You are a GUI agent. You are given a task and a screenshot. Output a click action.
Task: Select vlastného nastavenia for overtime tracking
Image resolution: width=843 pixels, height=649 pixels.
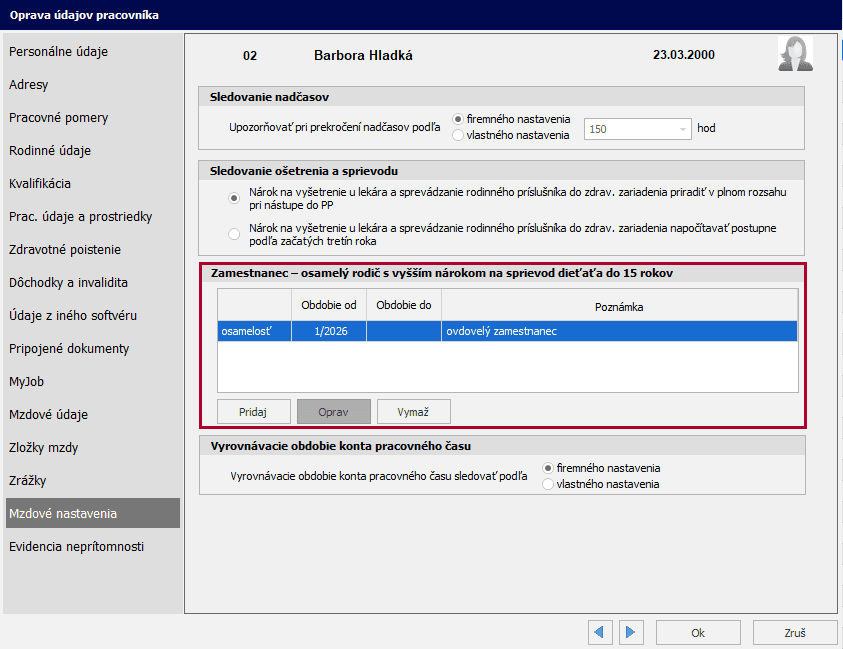click(459, 135)
